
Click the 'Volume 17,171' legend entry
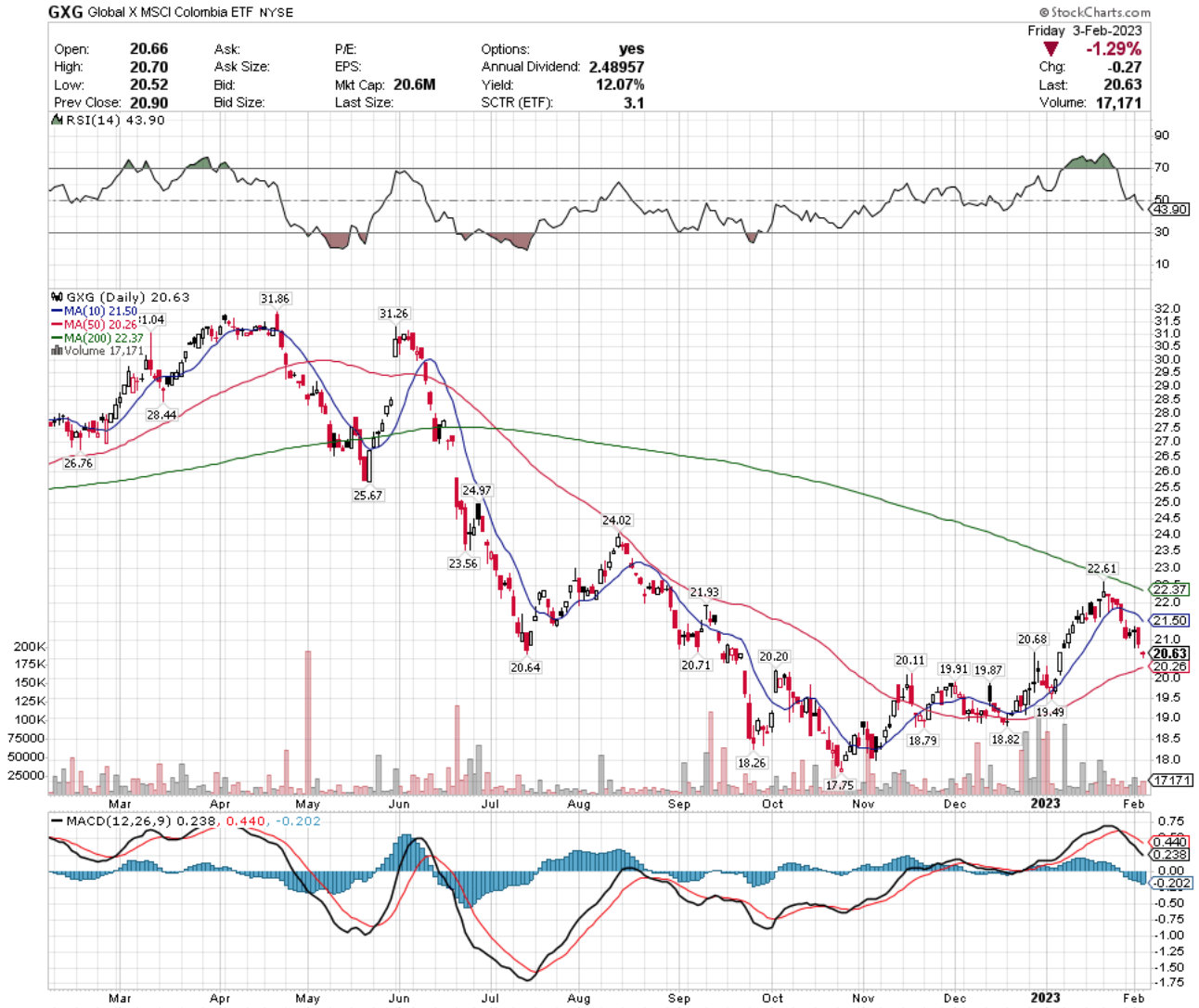(97, 351)
